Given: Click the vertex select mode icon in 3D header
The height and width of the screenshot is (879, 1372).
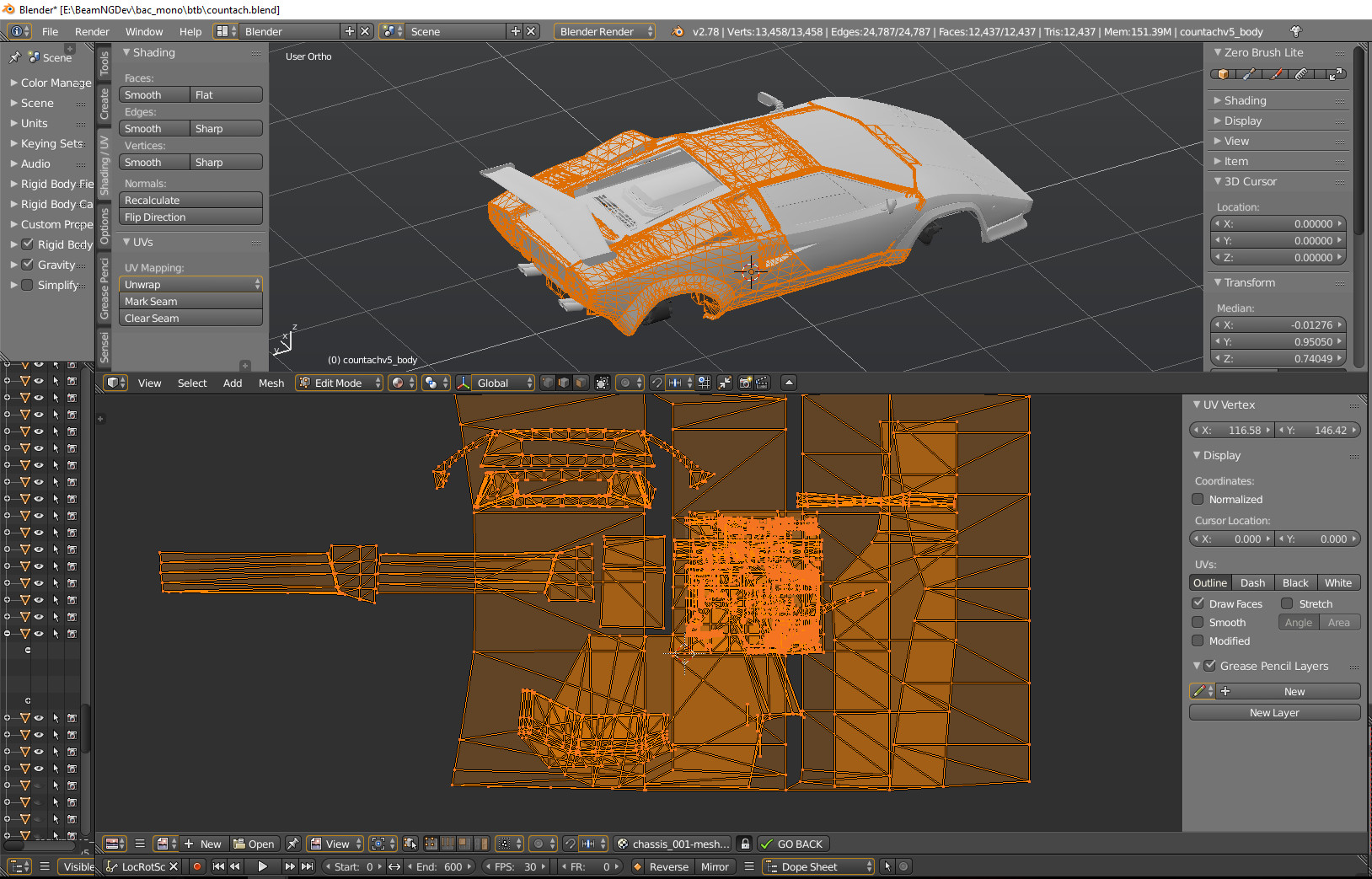Looking at the screenshot, I should (x=548, y=383).
